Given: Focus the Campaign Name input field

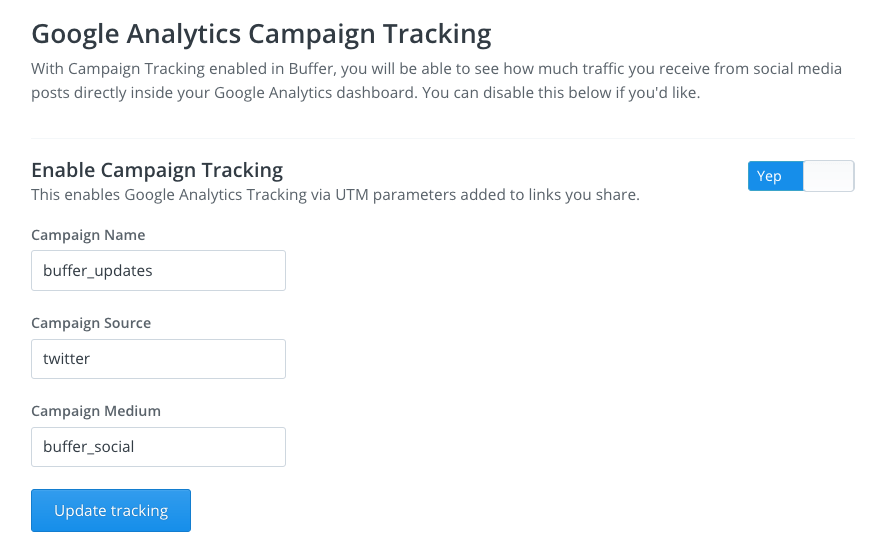Looking at the screenshot, I should coord(158,271).
